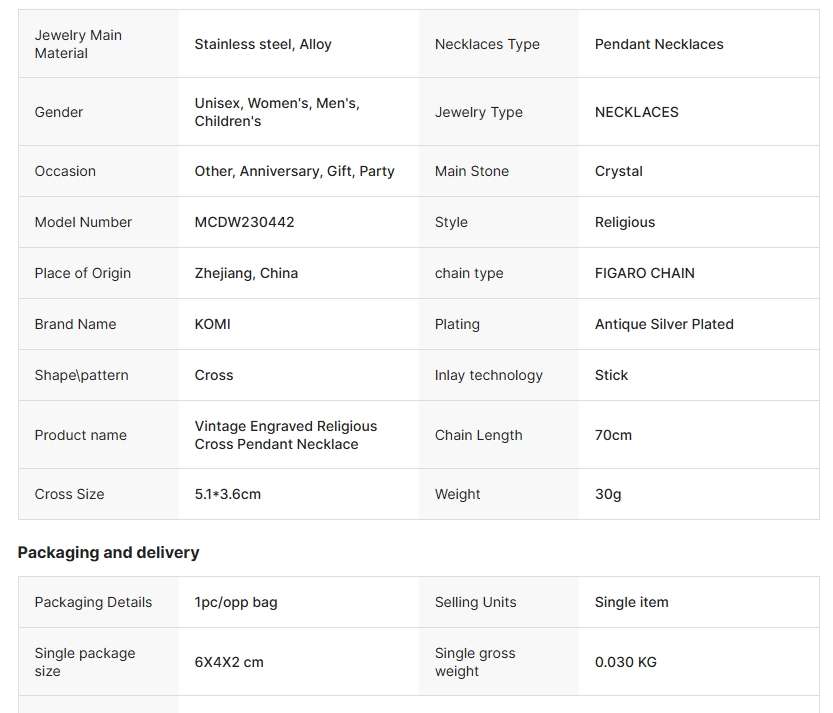Click the 'Unisex, Women's, Men's, Children's' gender value
Viewport: 833px width, 713px height.
(x=277, y=112)
